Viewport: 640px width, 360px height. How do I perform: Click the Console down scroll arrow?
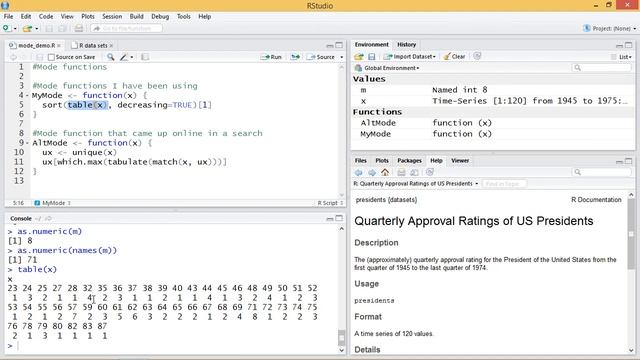point(341,350)
